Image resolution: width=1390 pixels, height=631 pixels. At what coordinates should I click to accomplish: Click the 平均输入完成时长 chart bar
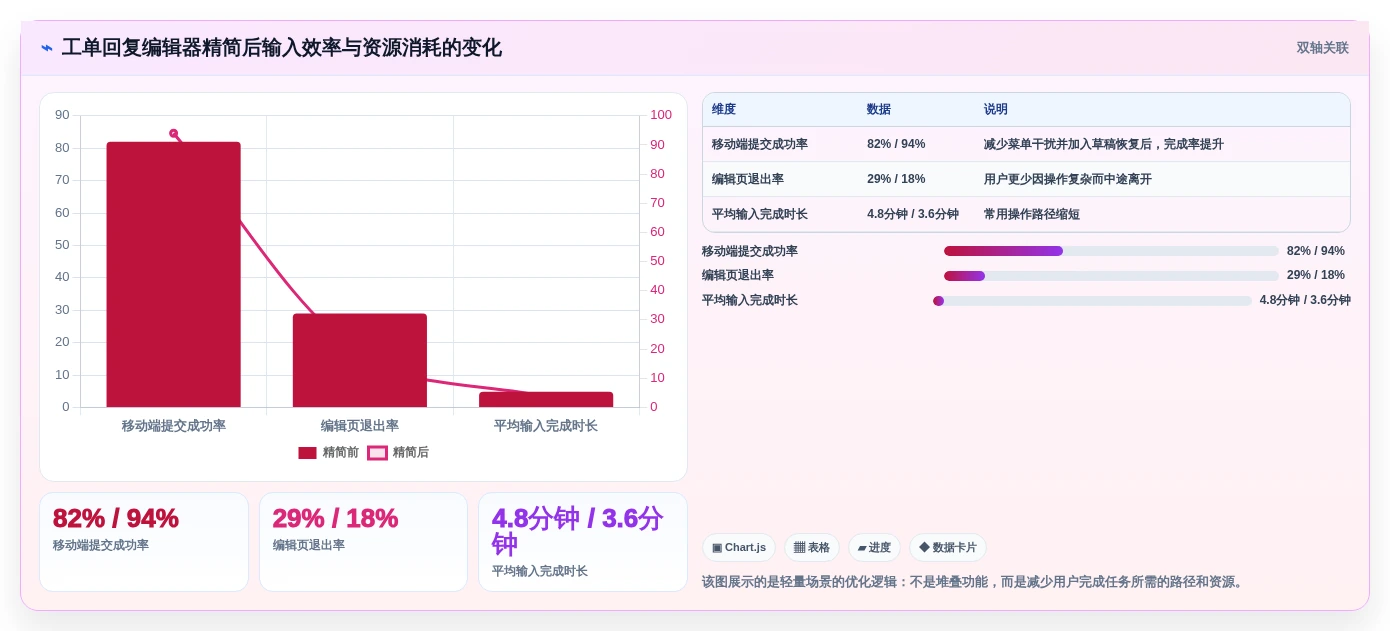click(x=546, y=399)
